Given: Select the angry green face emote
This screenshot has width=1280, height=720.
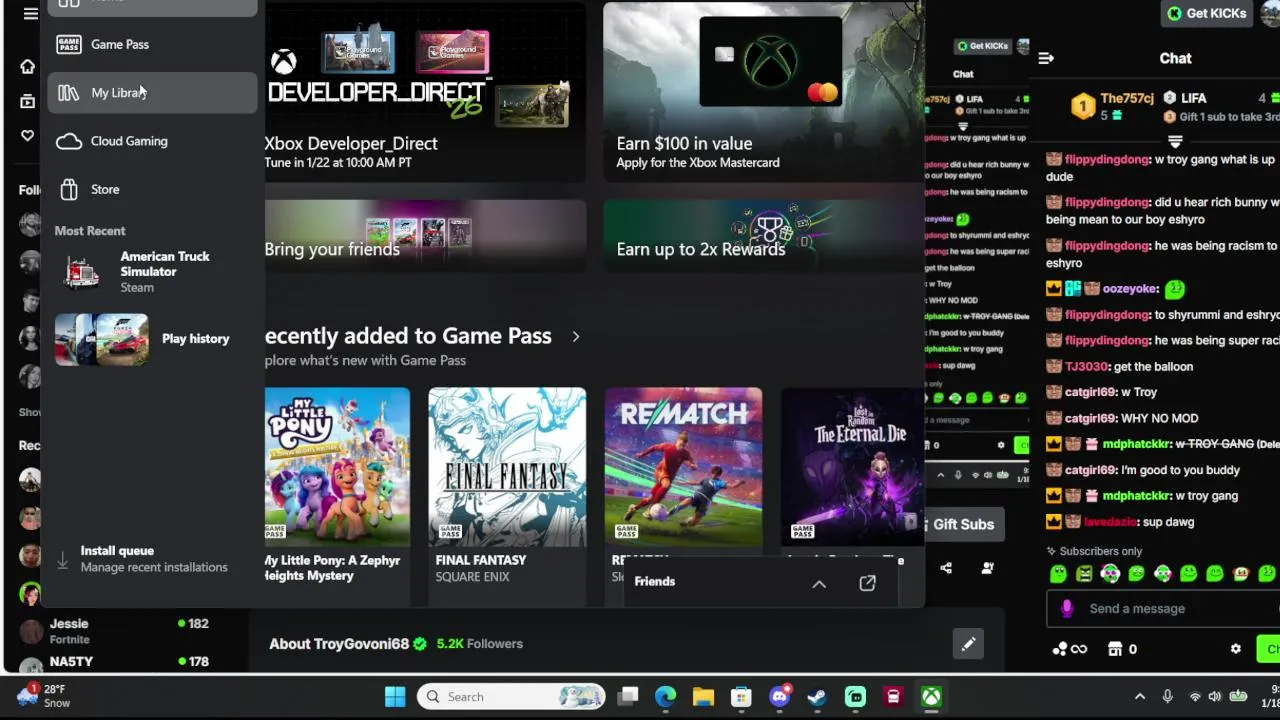Looking at the screenshot, I should point(1084,574).
